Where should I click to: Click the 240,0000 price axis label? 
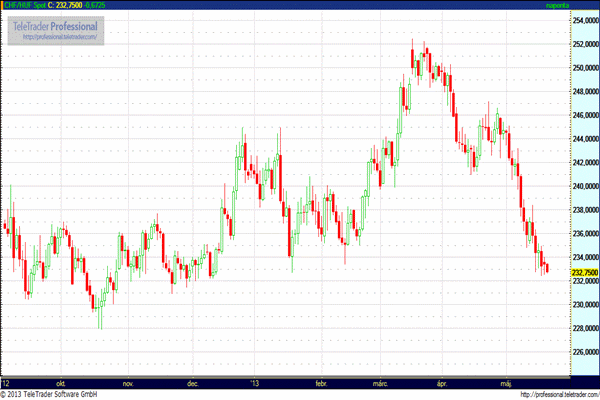(584, 186)
